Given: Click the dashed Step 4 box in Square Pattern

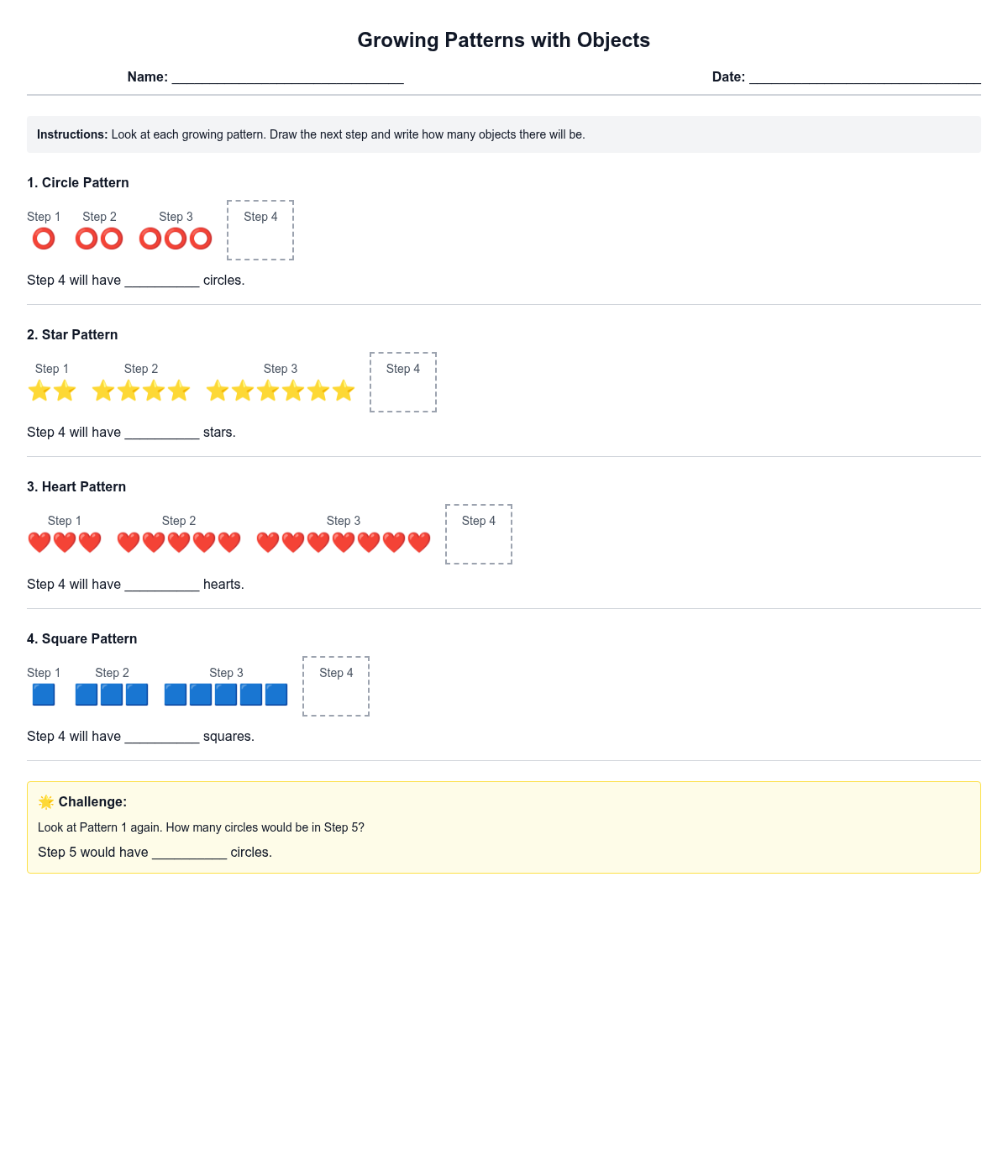Looking at the screenshot, I should (336, 687).
